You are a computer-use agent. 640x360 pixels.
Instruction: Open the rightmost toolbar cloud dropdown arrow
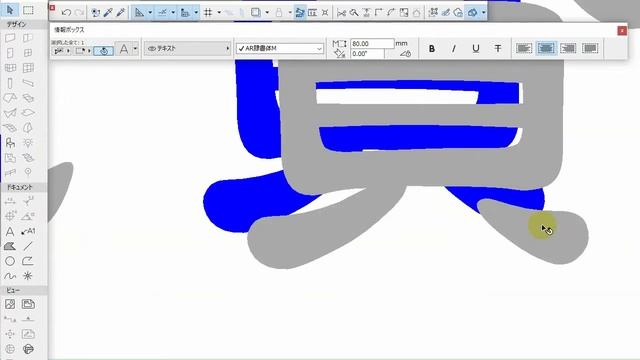(x=484, y=13)
